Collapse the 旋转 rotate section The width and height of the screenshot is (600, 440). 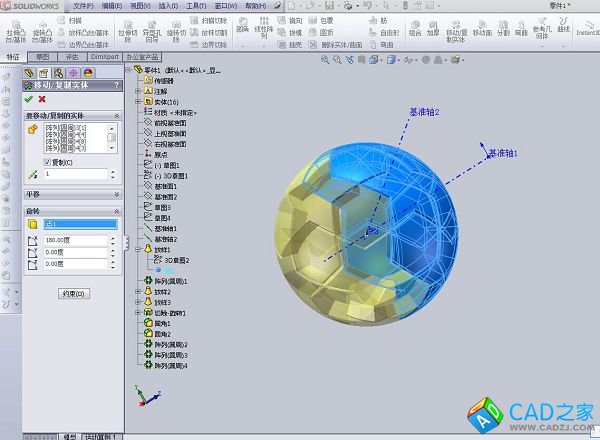pyautogui.click(x=117, y=211)
